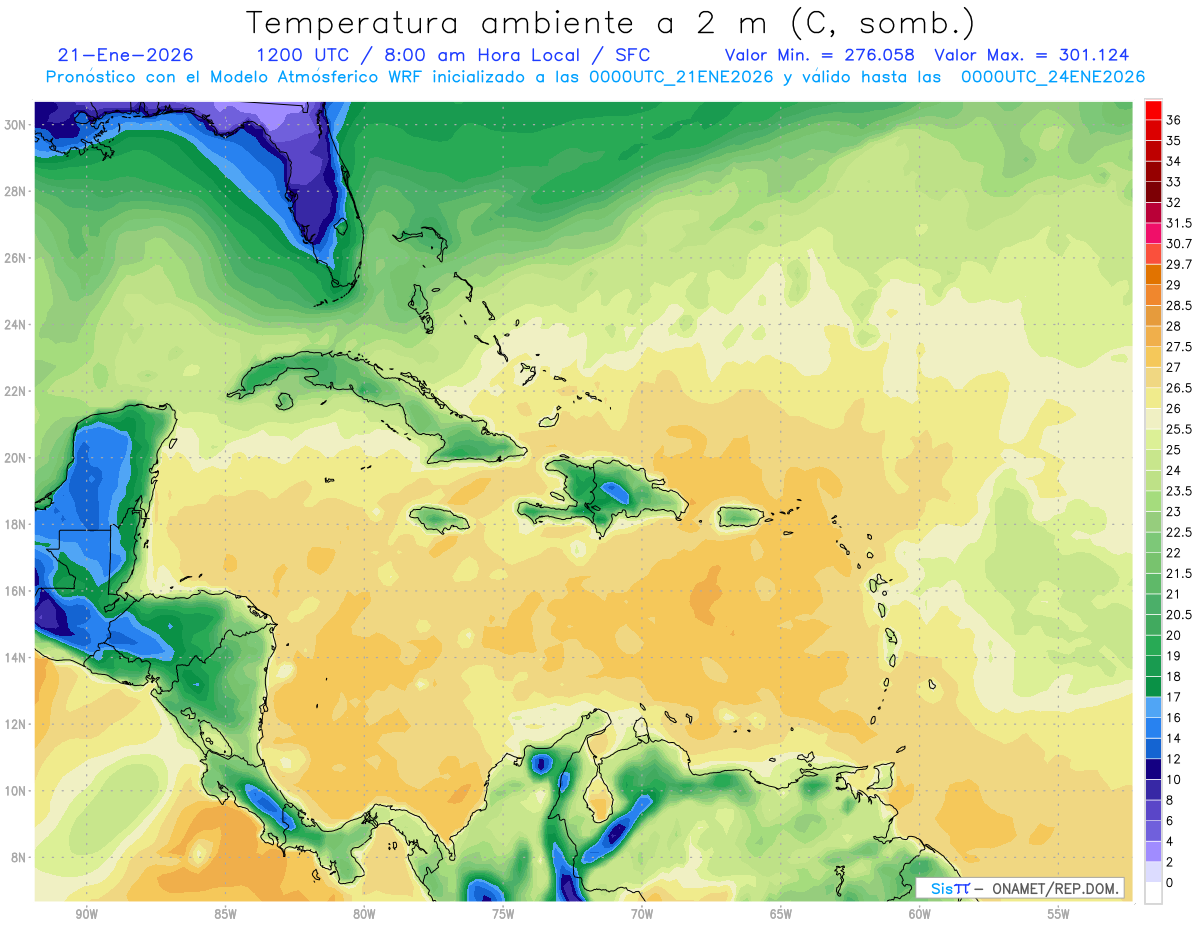
Task: Click the legend value 20.5
Action: coord(1179,615)
